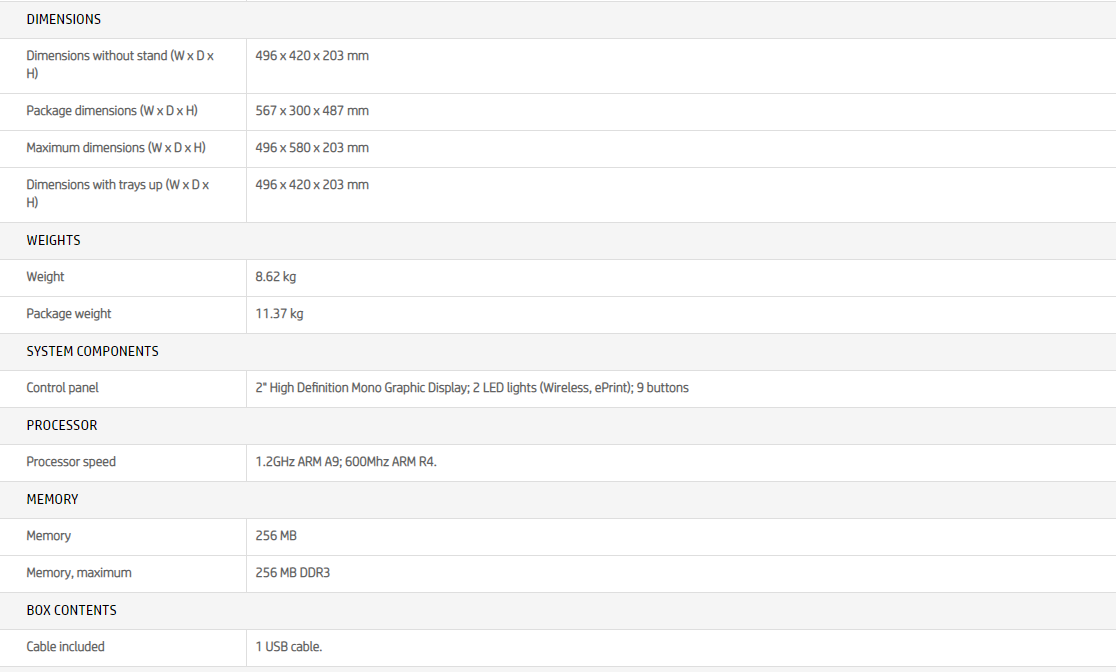This screenshot has width=1117, height=672.
Task: Select the "Maximum dimensions (W x D x H)" label
Action: 116,148
